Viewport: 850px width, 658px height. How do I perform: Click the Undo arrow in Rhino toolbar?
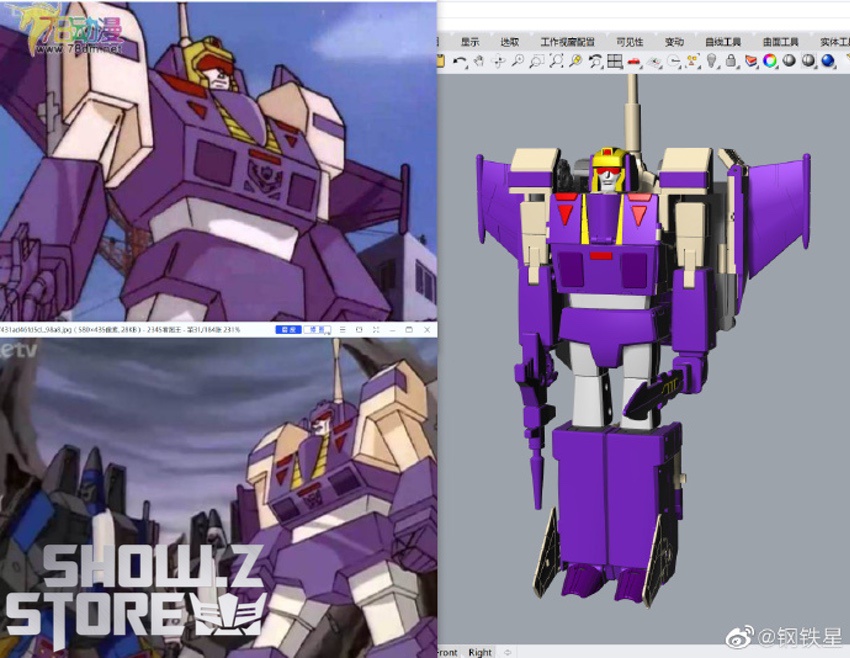point(460,61)
